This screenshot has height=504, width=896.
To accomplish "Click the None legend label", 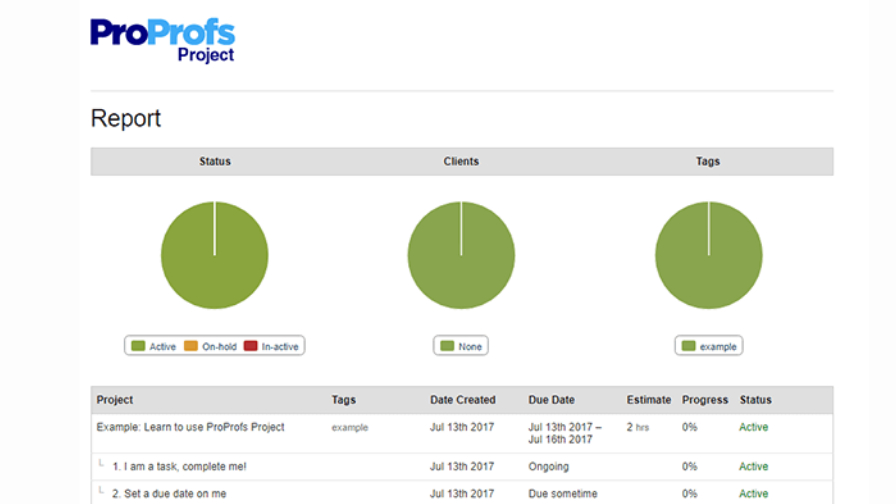I will coord(470,346).
